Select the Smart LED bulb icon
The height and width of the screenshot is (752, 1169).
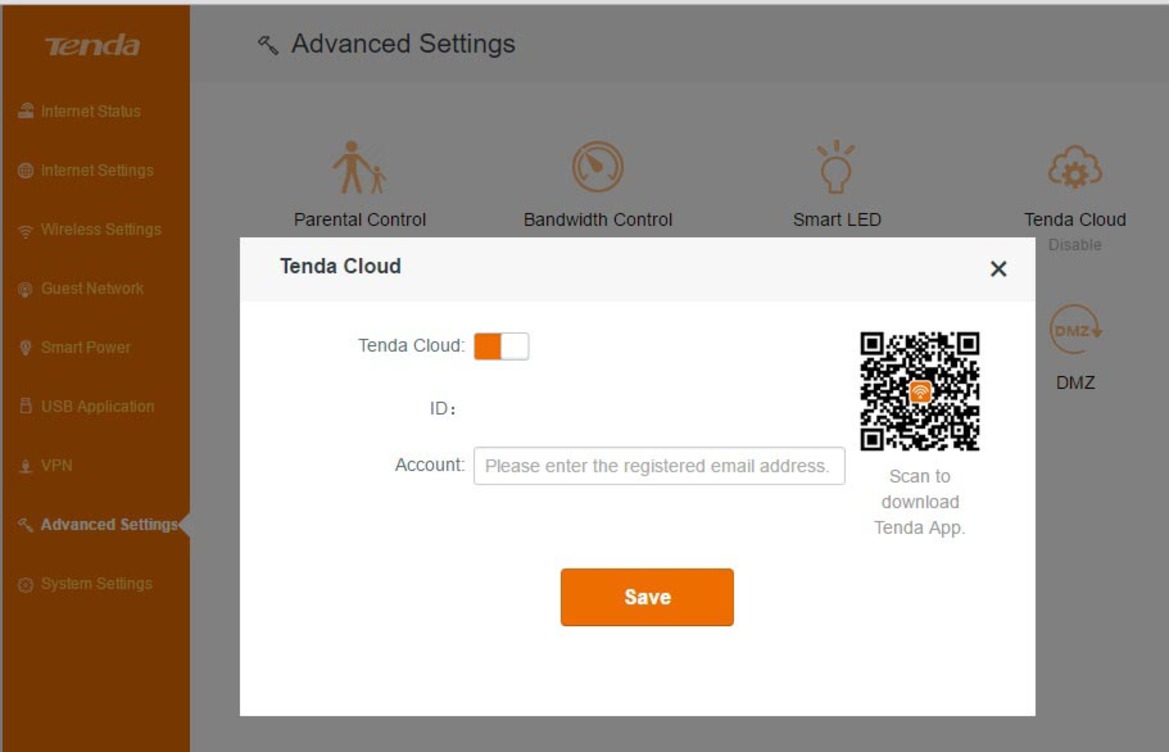pos(836,167)
